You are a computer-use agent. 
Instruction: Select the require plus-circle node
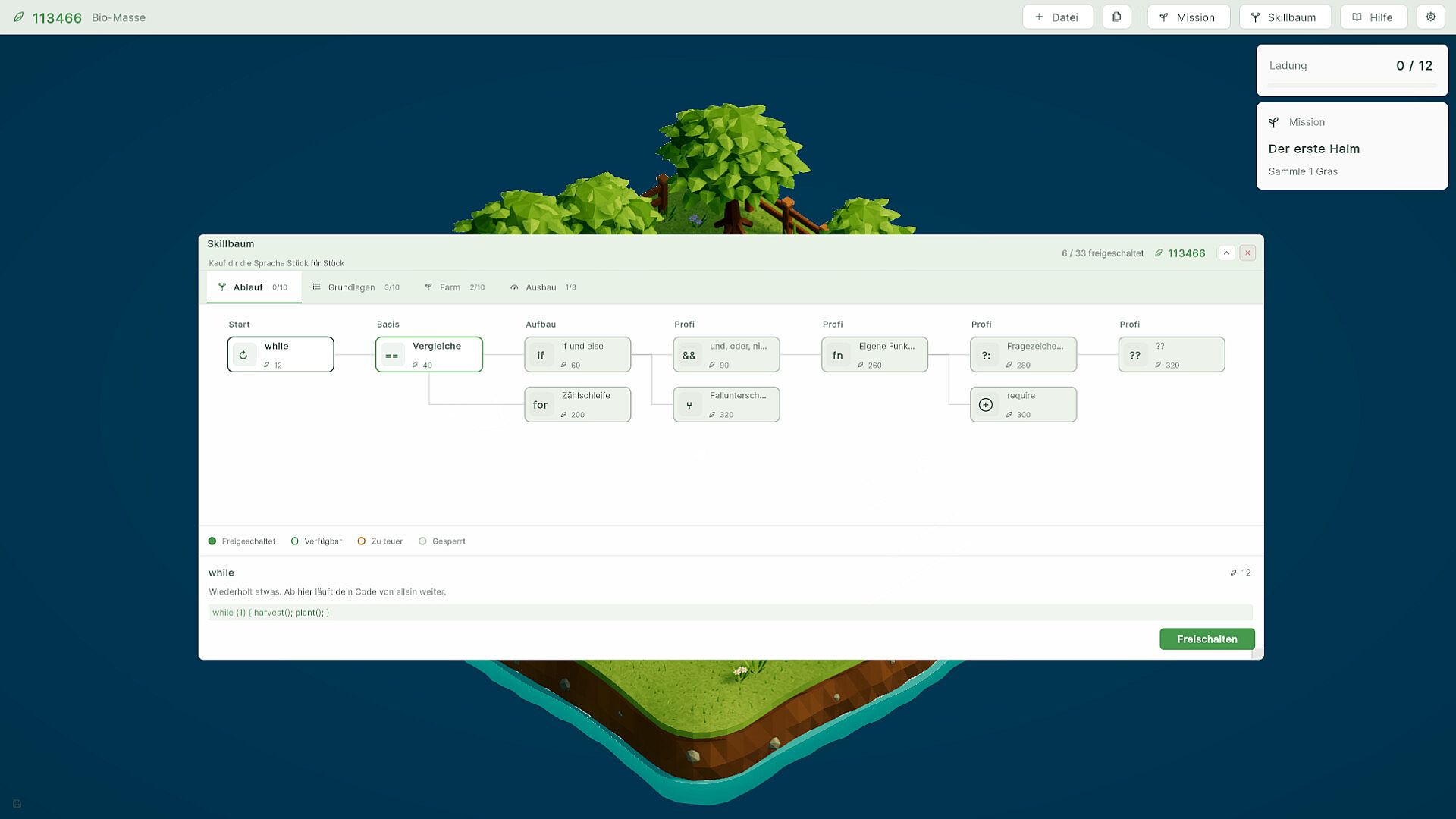(x=1023, y=404)
